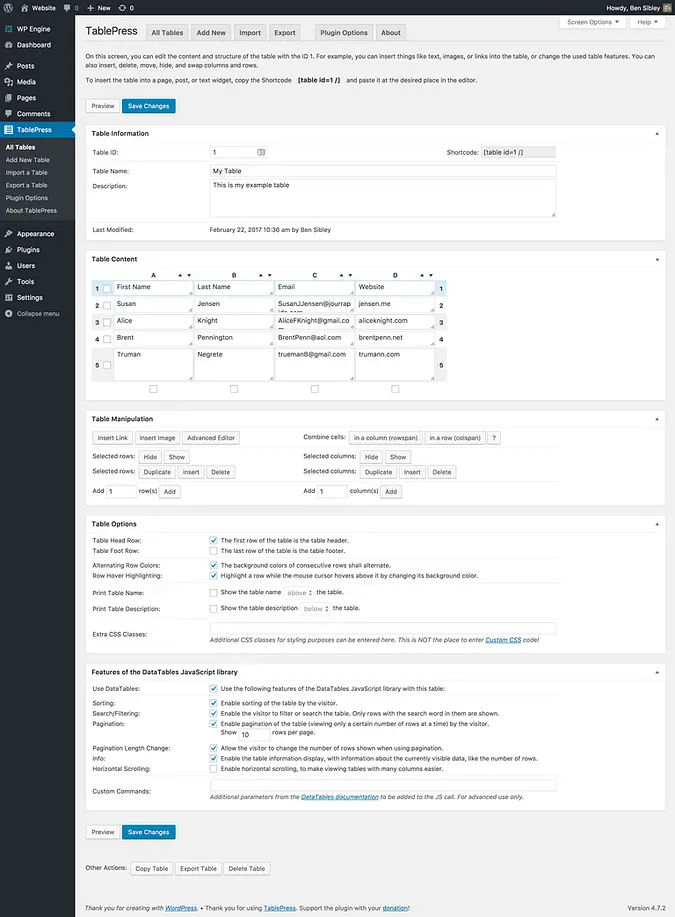This screenshot has height=917, width=675.
Task: Open Screen Options dropdown
Action: coord(593,22)
